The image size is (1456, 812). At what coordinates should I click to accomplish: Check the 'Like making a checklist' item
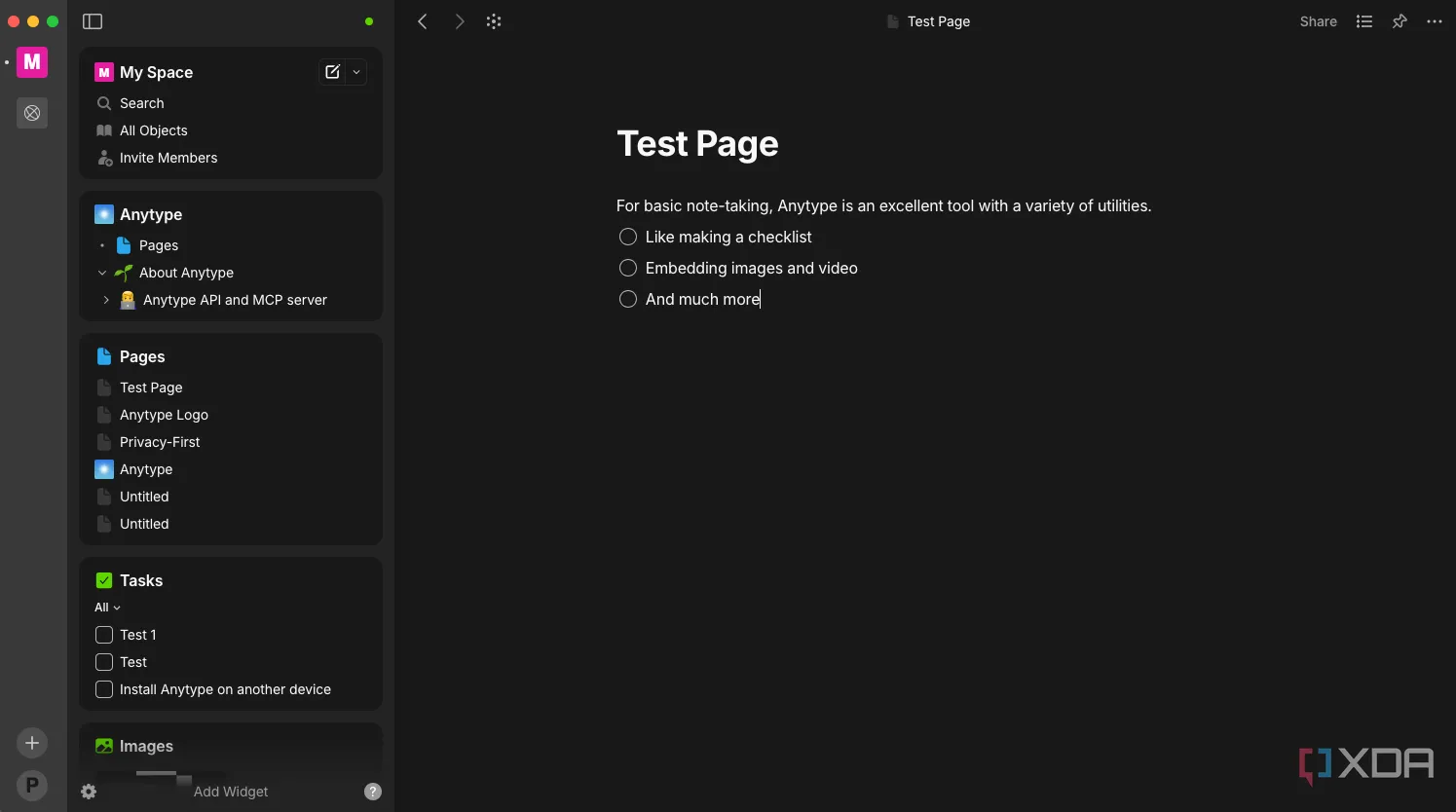coord(628,237)
